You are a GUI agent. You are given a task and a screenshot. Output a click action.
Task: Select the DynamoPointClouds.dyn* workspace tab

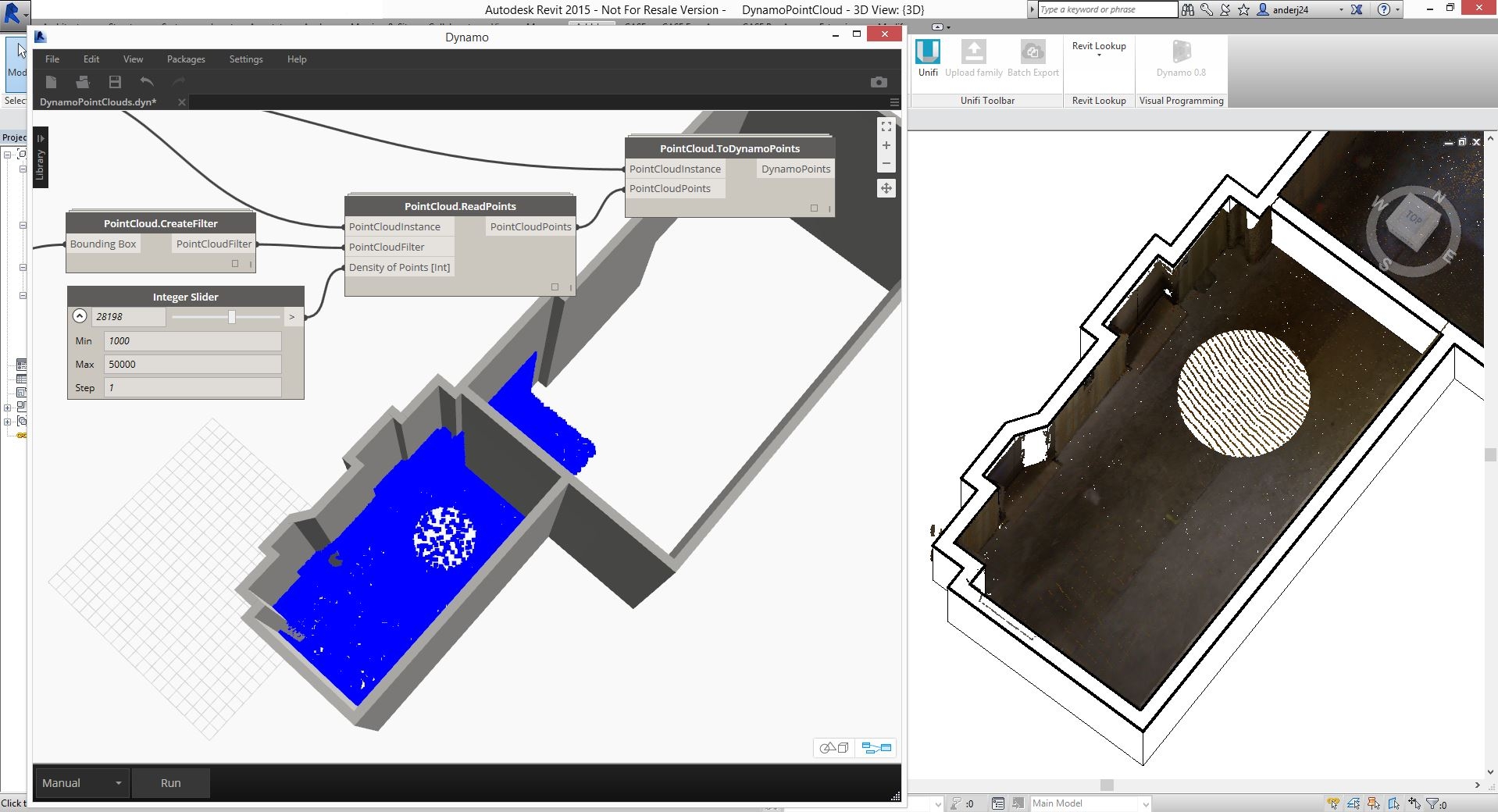coord(98,102)
